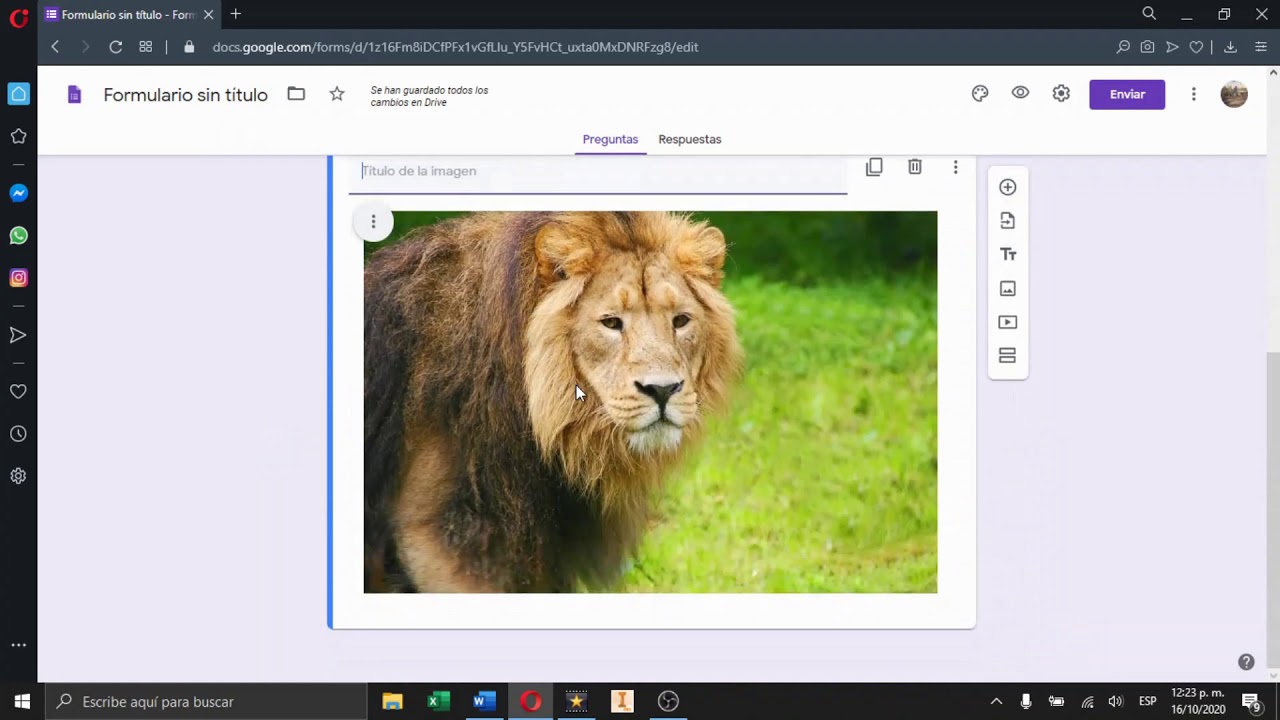Open Instagram in the Opera sidebar
Screen dimensions: 1280x720
18,278
